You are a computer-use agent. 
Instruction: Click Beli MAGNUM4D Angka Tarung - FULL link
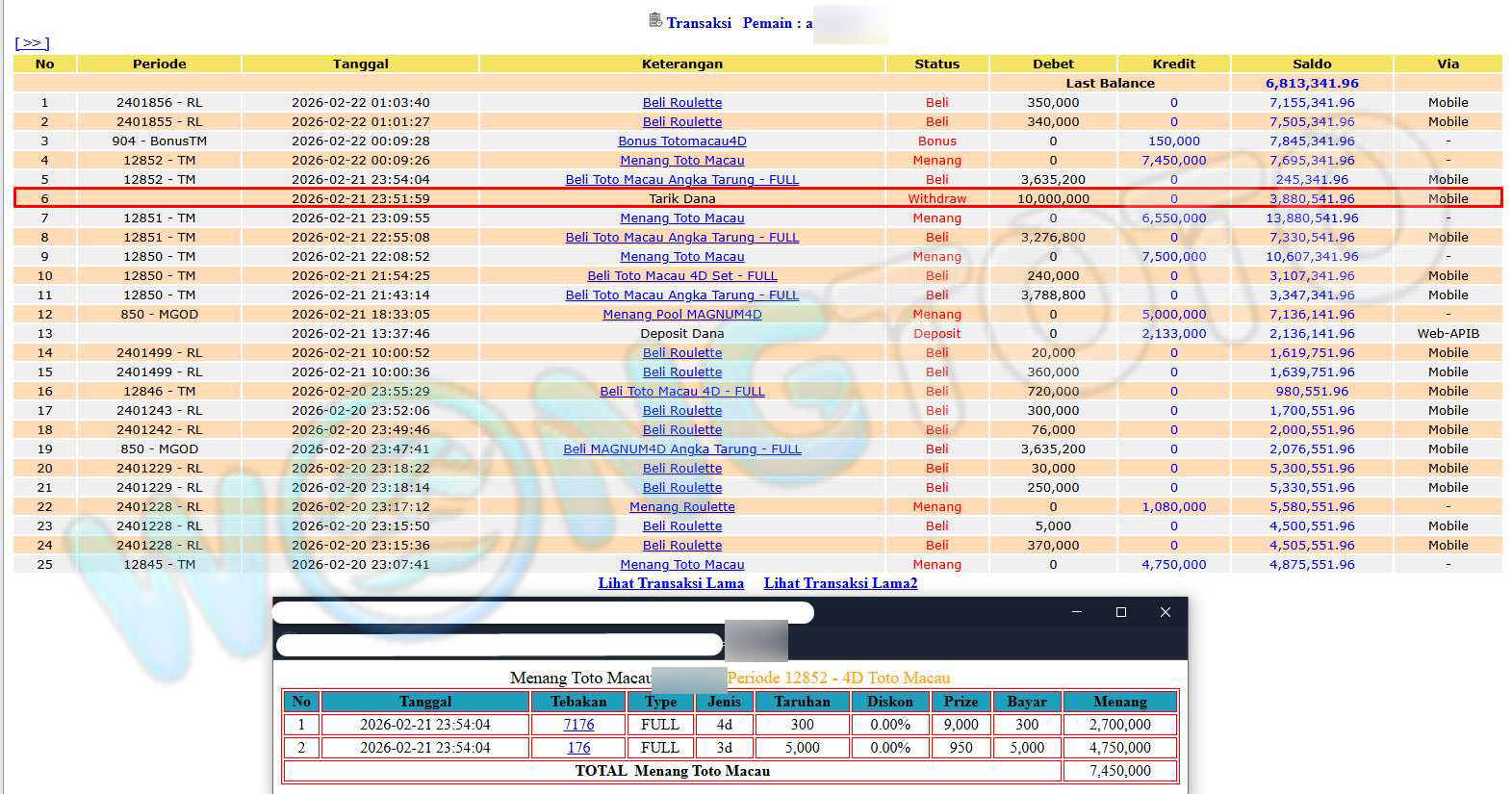(x=681, y=449)
